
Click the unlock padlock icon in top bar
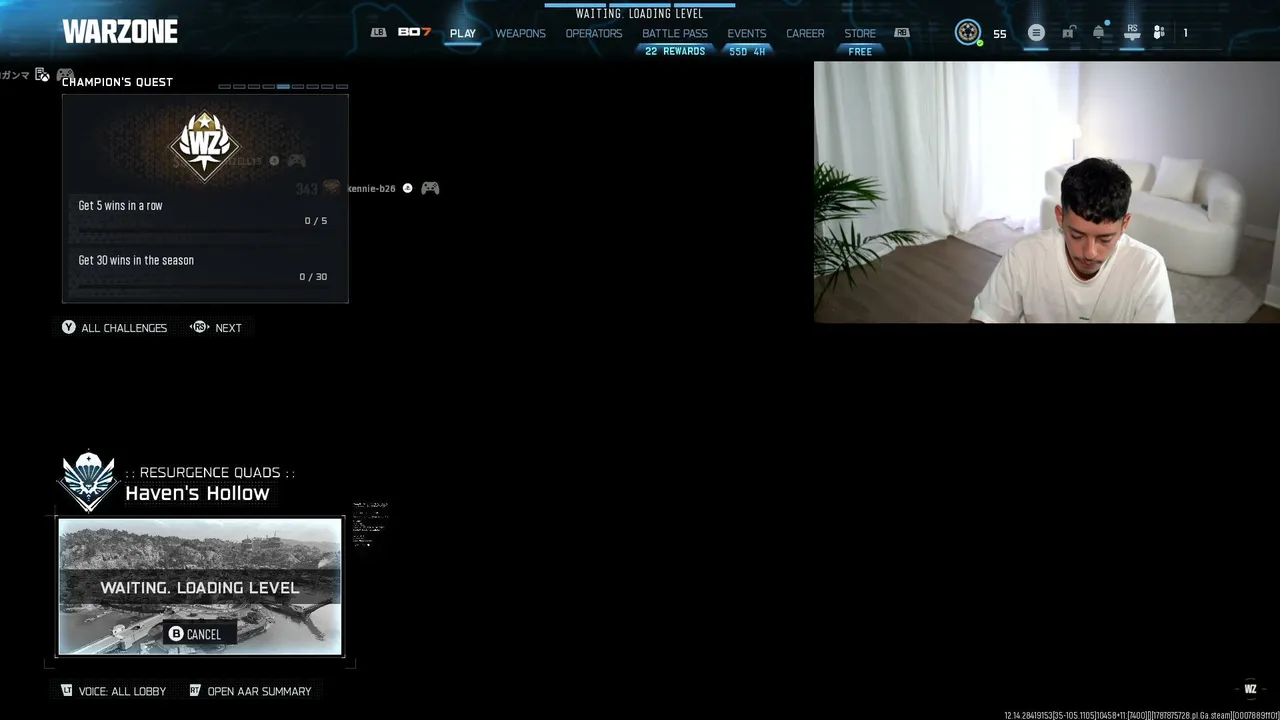click(1068, 33)
